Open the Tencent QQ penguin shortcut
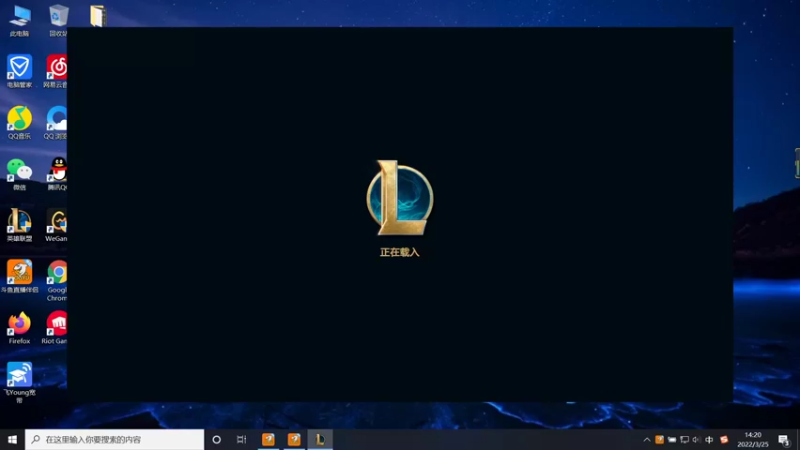Viewport: 800px width, 450px height. click(x=57, y=174)
